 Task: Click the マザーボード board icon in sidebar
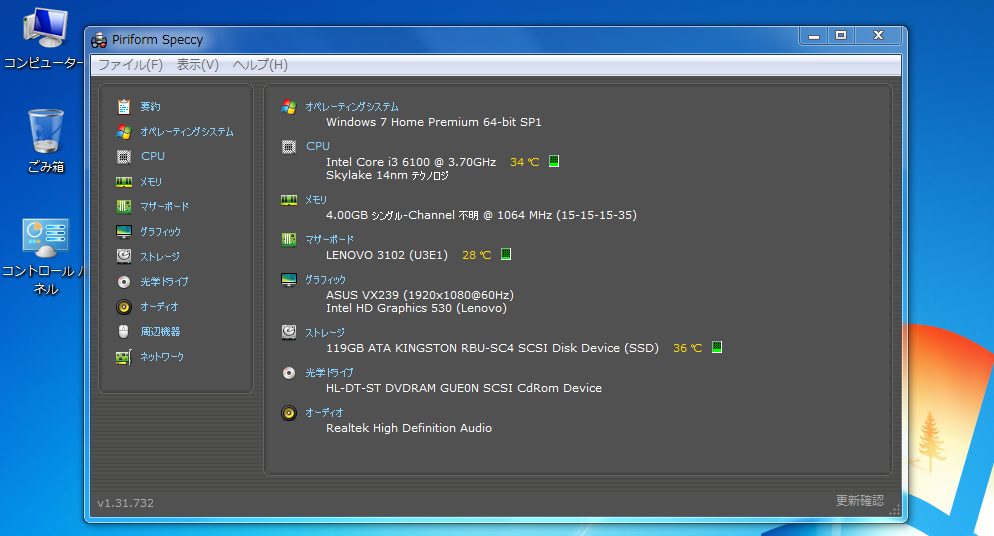(x=124, y=207)
